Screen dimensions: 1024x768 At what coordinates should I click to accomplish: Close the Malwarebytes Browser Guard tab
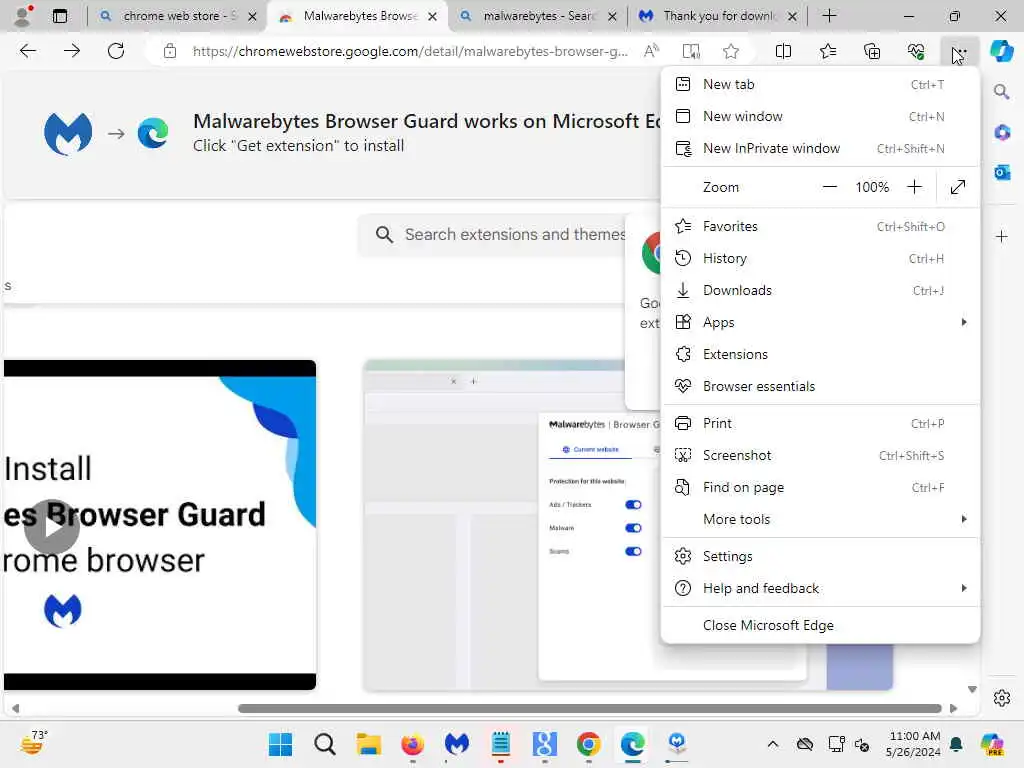click(432, 16)
